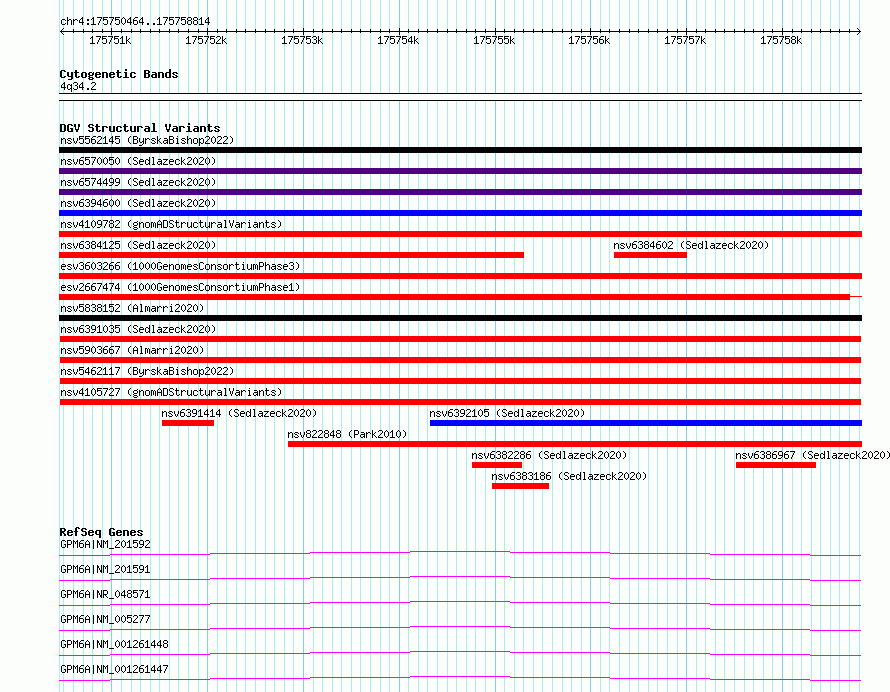Click the red bar under nsv822848
The image size is (890, 692).
[575, 444]
